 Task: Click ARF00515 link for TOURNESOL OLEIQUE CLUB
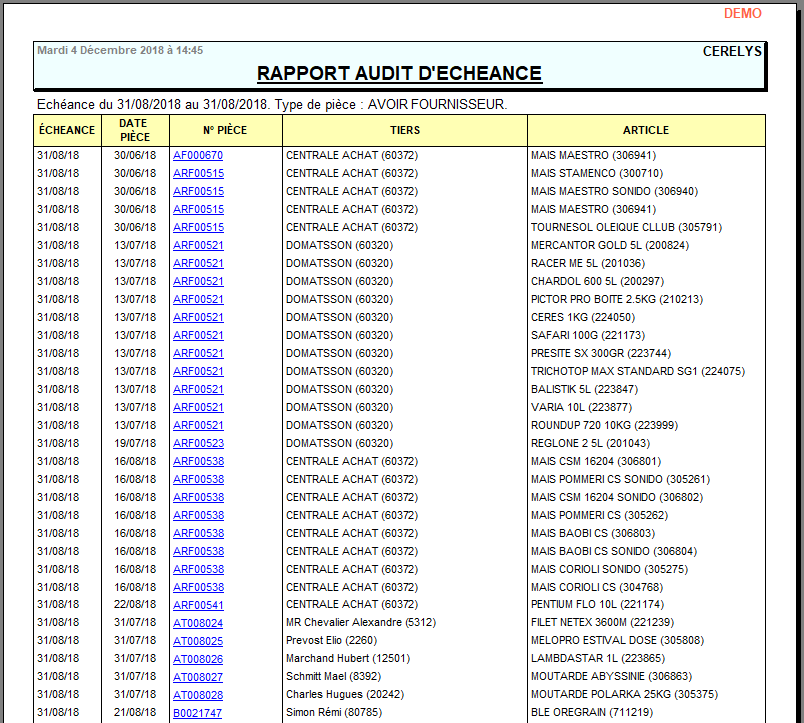point(198,227)
